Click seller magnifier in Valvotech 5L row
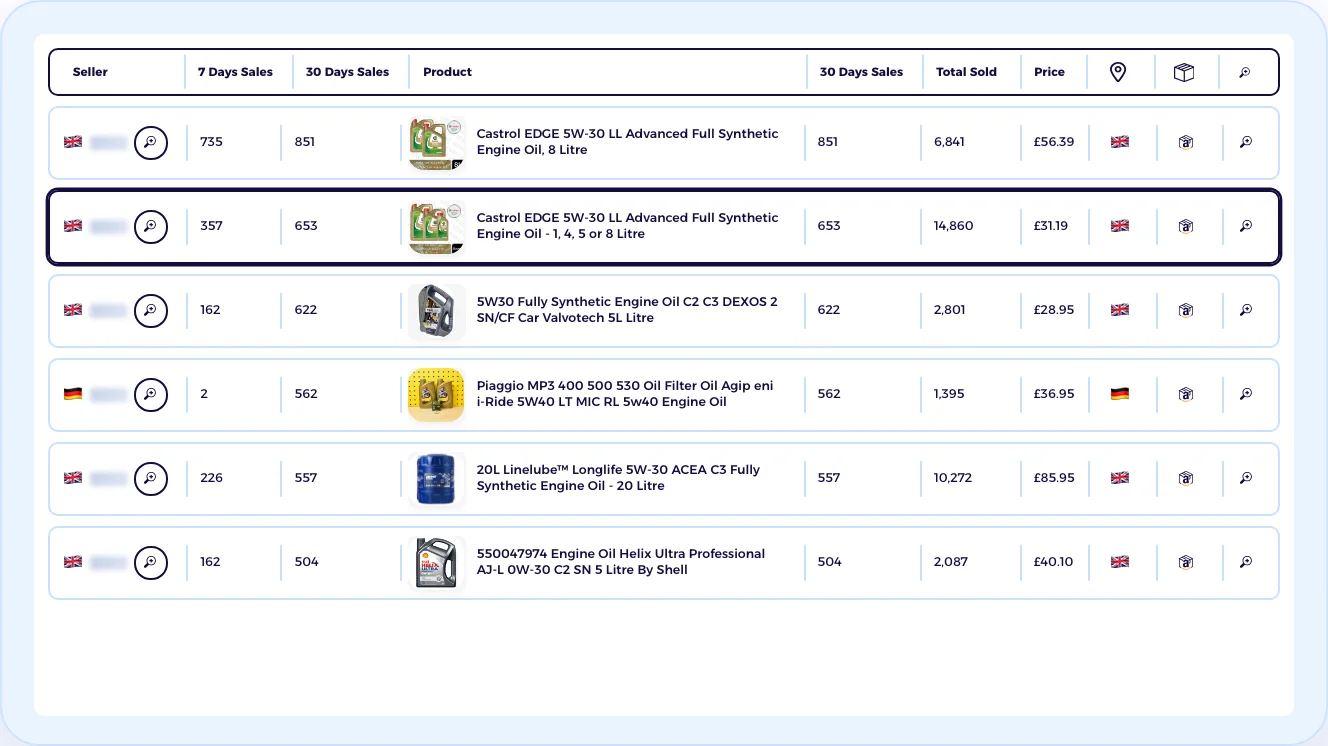This screenshot has height=746, width=1328. click(151, 310)
